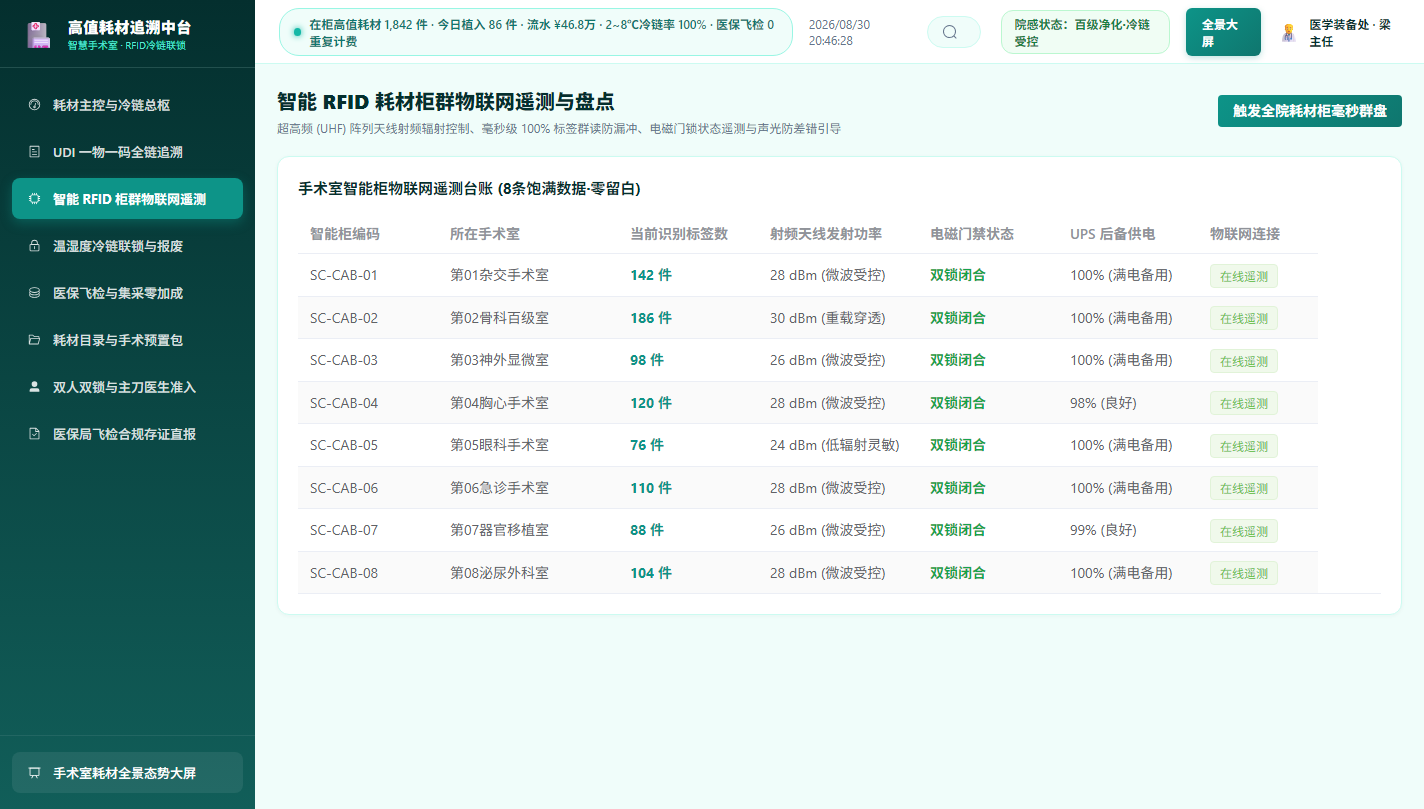
Task: Click the 第03神外显微室 cell
Action: pyautogui.click(x=499, y=360)
